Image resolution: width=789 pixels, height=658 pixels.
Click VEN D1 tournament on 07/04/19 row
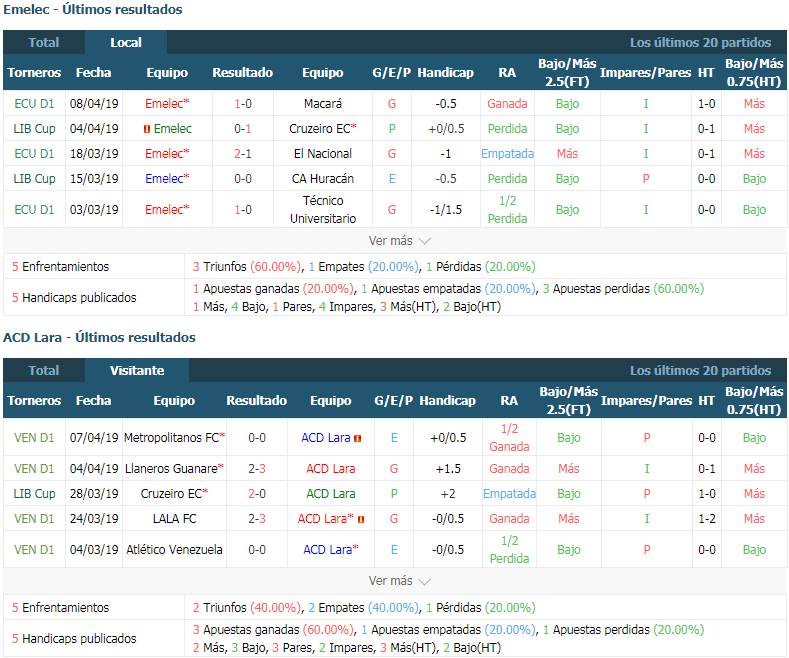point(34,438)
